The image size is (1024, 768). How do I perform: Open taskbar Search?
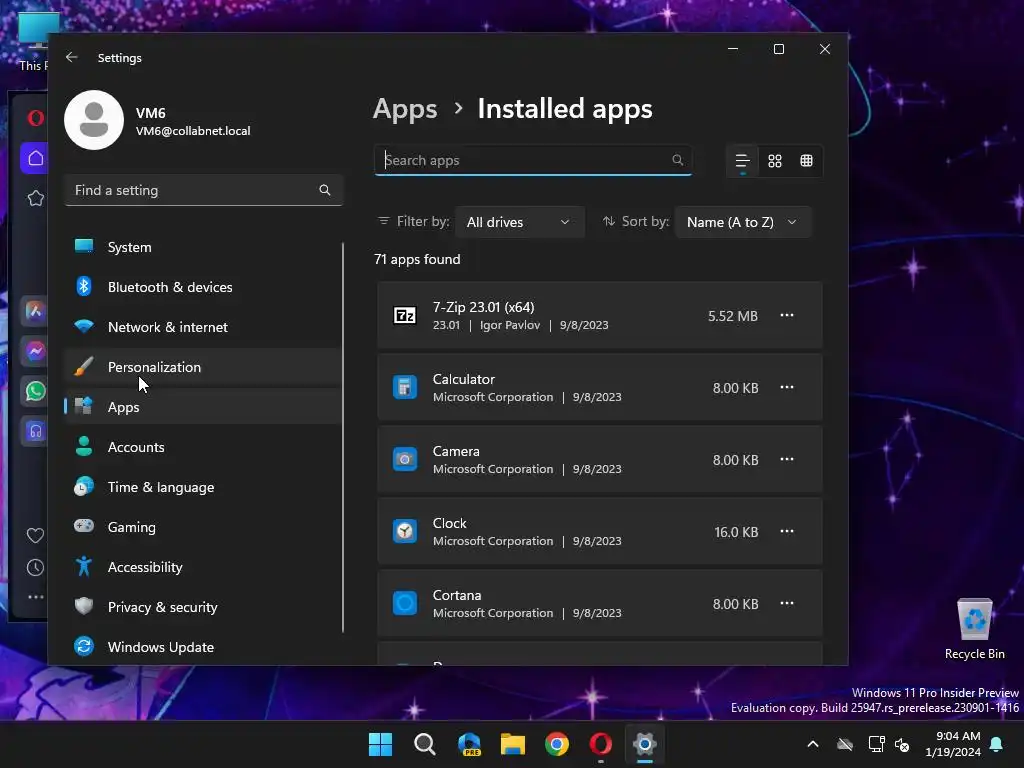pos(424,744)
